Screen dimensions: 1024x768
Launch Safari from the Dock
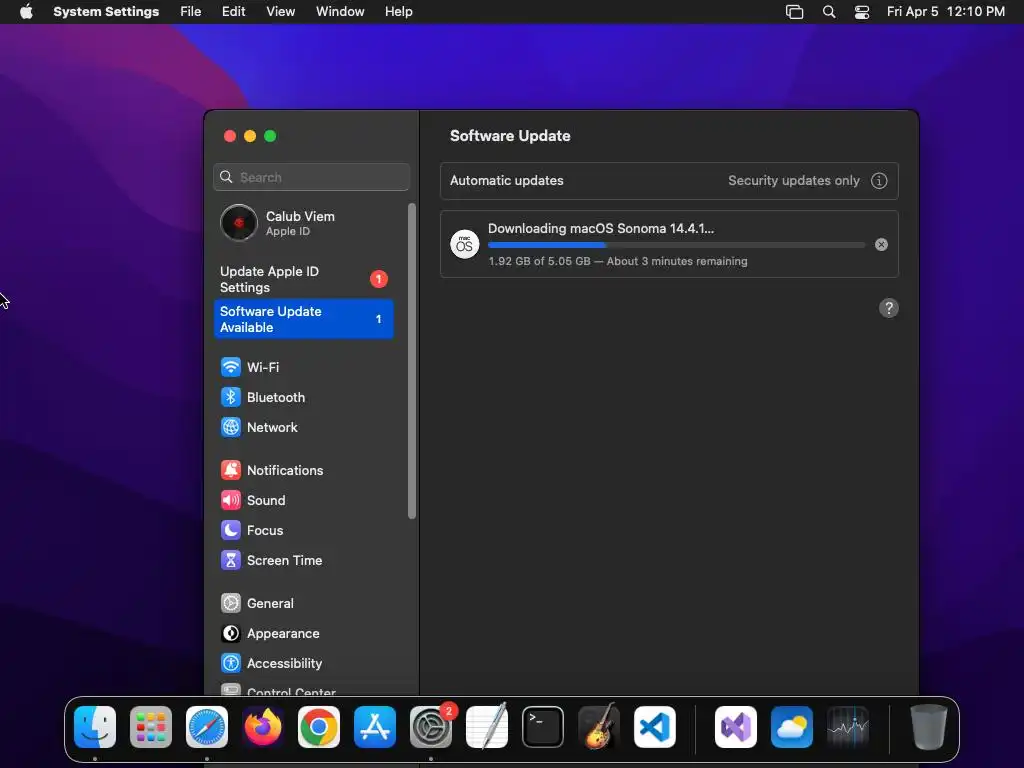click(207, 727)
